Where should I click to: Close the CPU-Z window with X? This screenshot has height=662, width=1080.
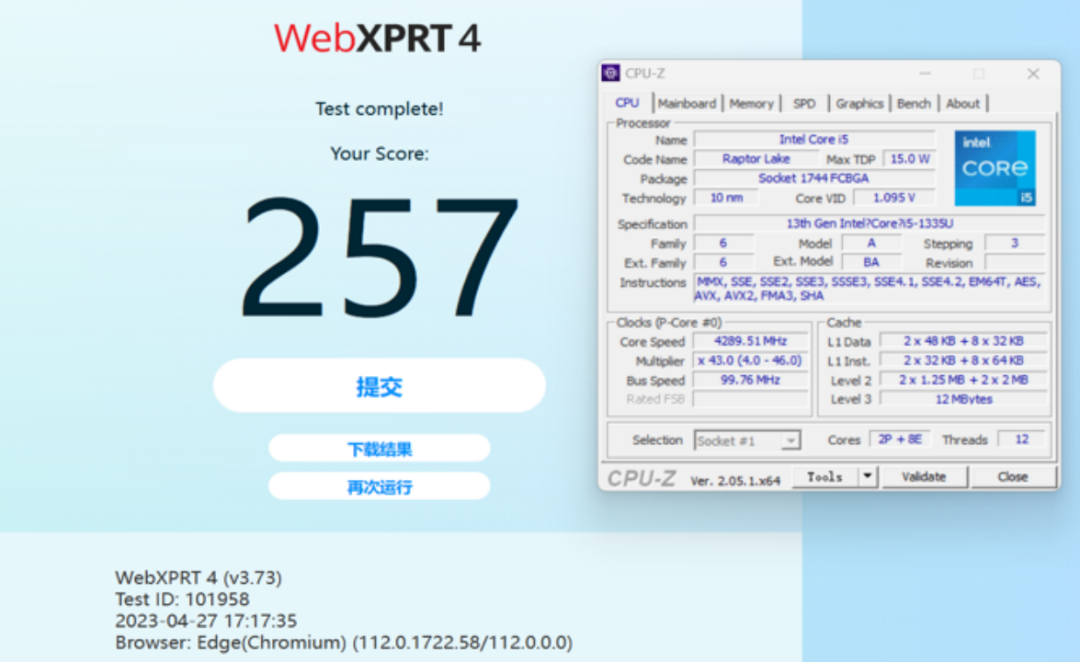[x=1033, y=73]
